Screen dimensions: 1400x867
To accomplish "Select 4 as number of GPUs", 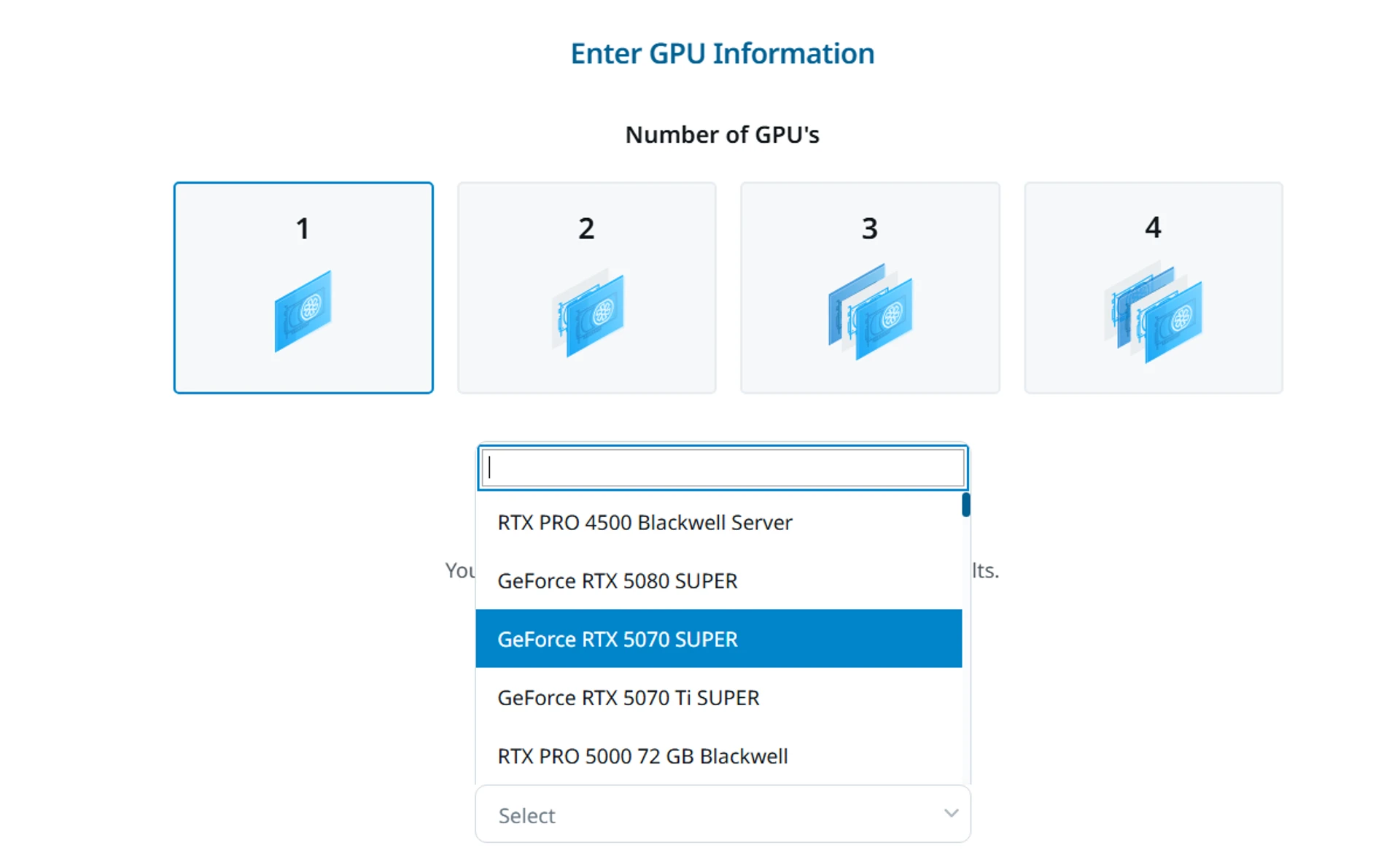I will click(x=1154, y=287).
